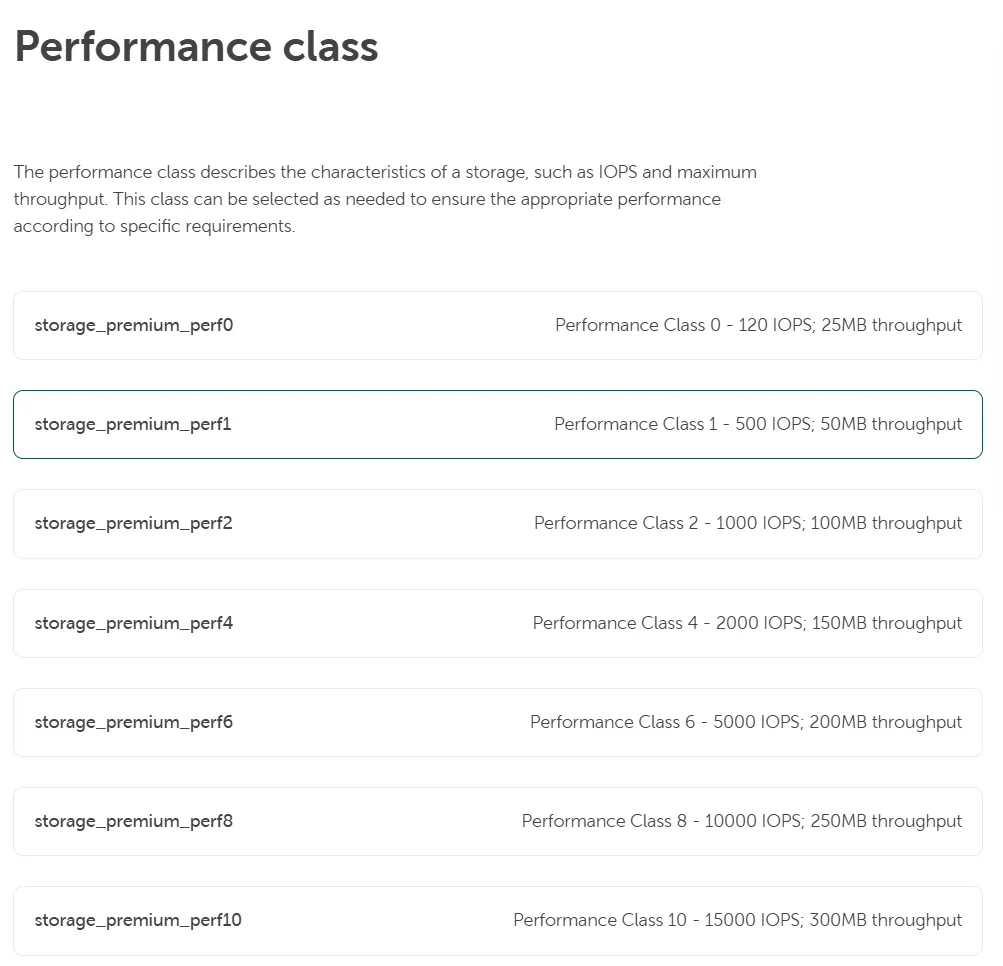Viewport: 1003px width, 966px height.
Task: Click the introductory description paragraph
Action: (x=385, y=198)
